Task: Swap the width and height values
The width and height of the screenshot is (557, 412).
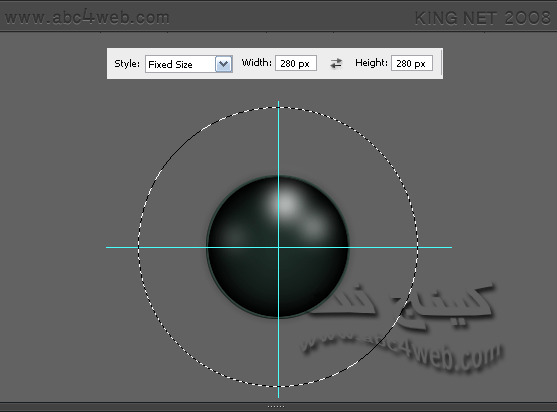Action: (336, 64)
